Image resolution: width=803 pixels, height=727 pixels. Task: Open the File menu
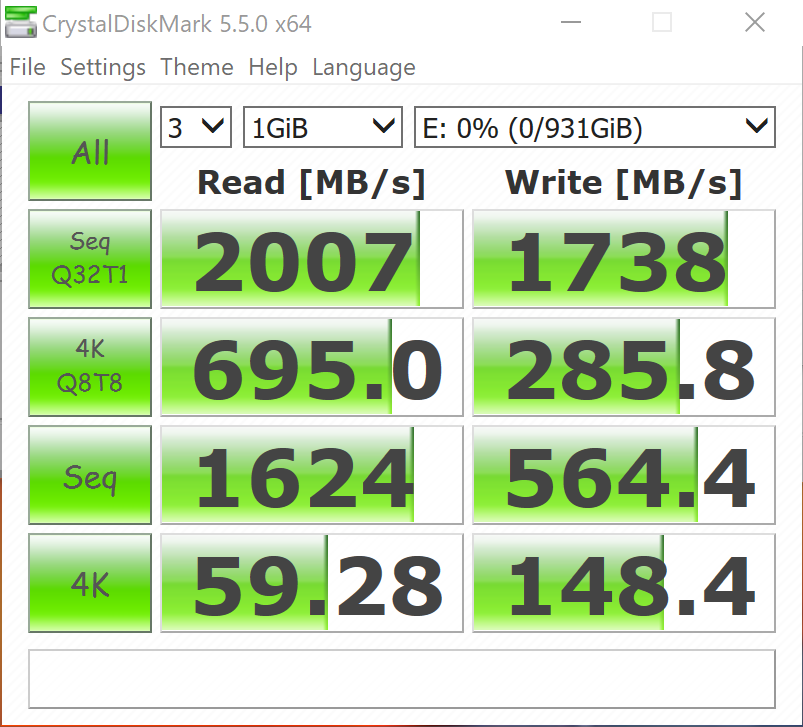pos(28,67)
